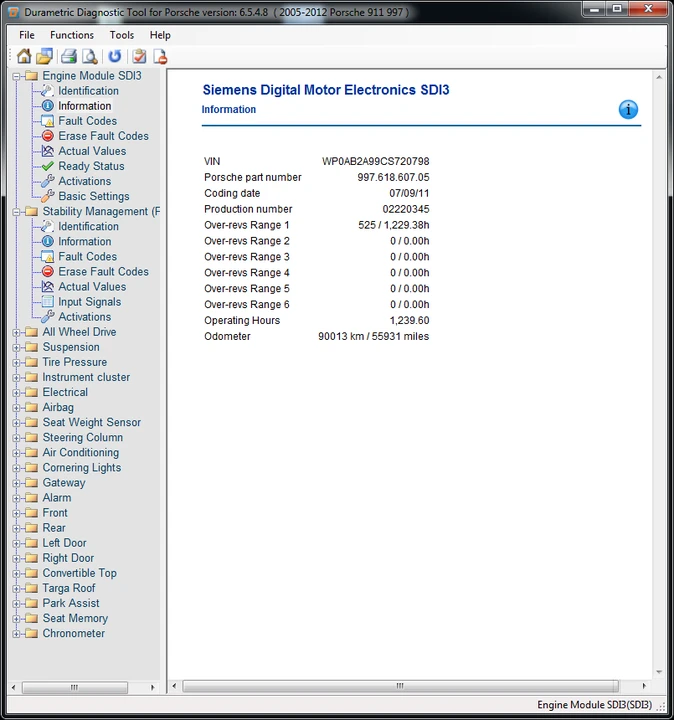Image resolution: width=674 pixels, height=720 pixels.
Task: Select the Electrical folder
Action: pos(65,392)
